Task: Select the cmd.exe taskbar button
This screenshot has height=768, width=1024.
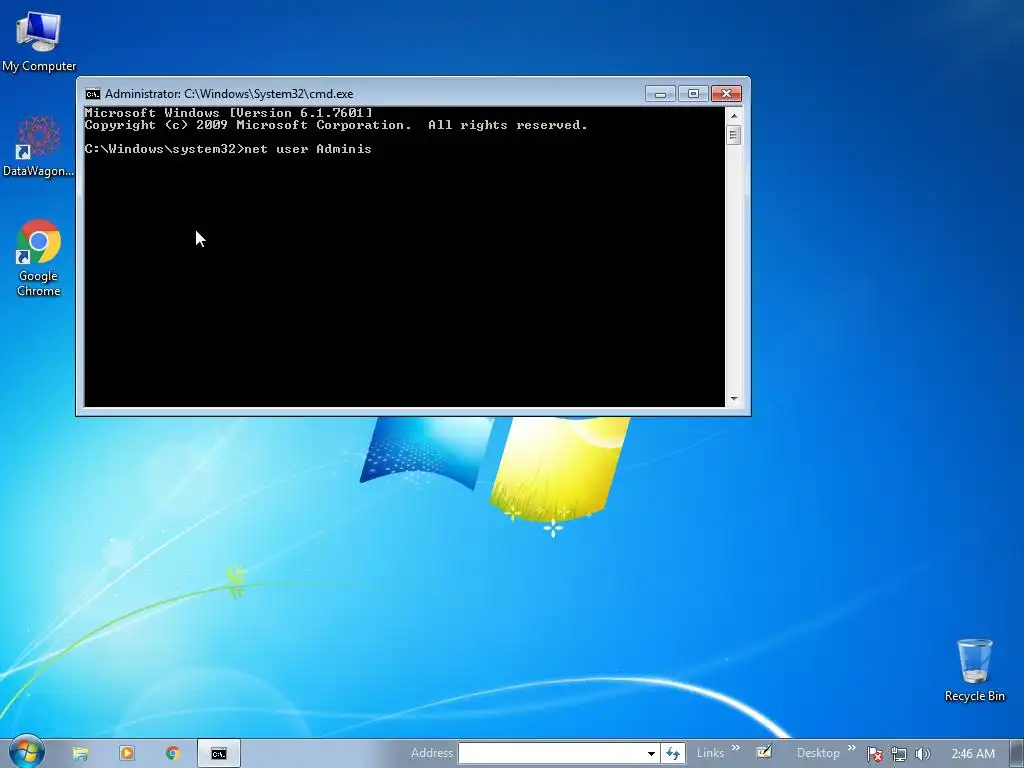Action: point(219,754)
